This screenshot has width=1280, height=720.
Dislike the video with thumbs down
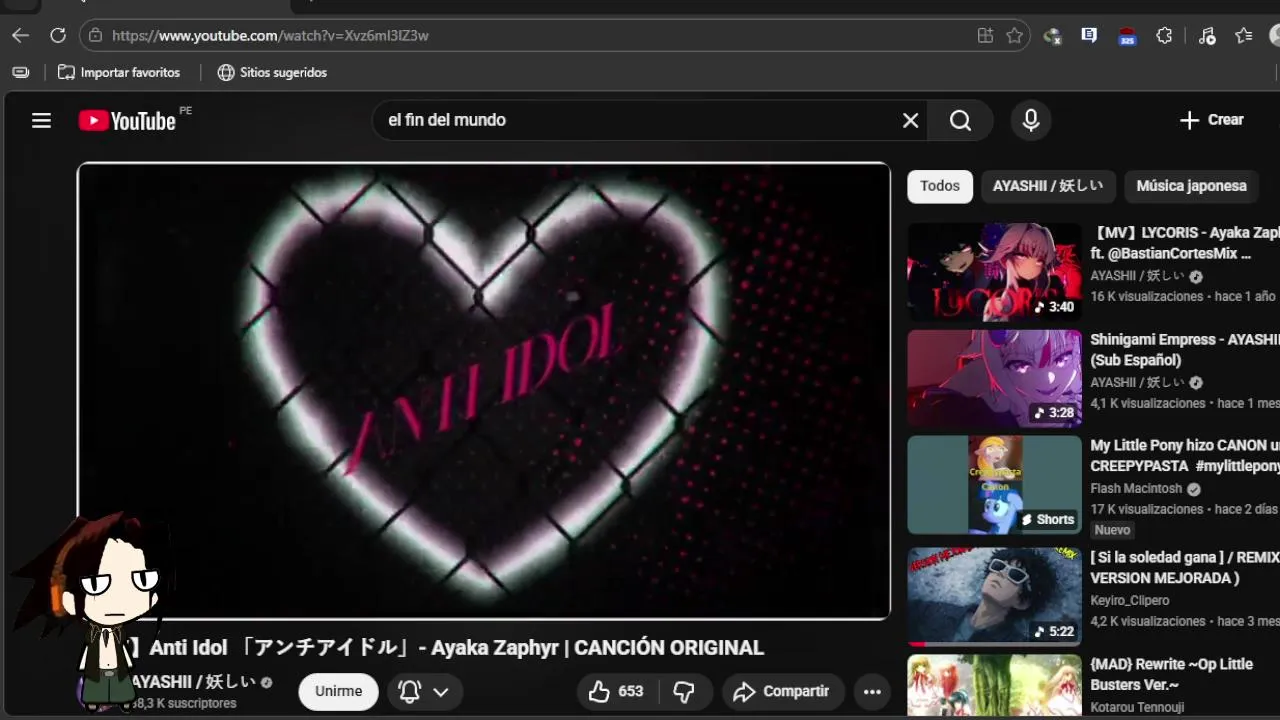pyautogui.click(x=685, y=691)
